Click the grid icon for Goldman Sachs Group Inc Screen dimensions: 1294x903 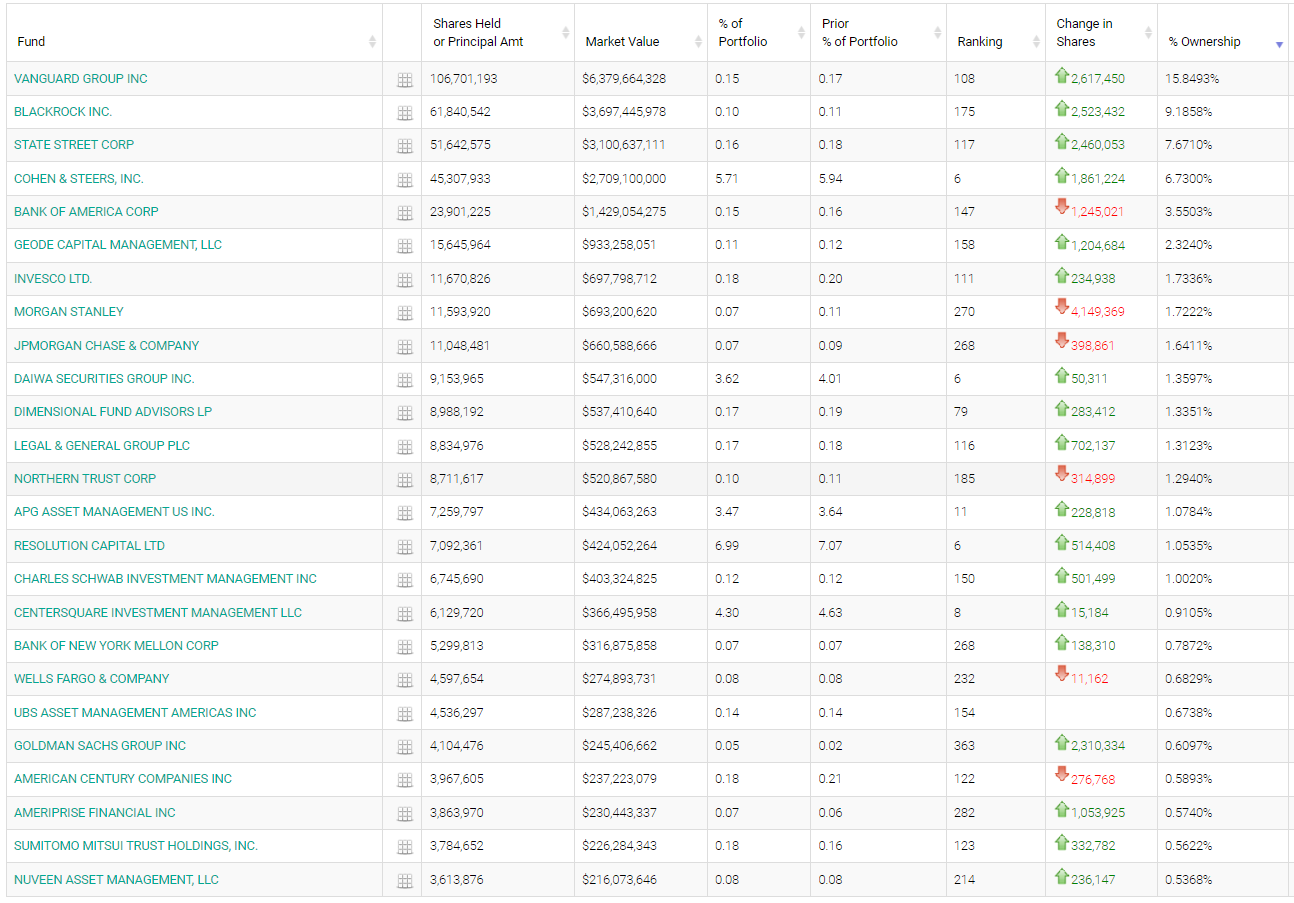point(405,747)
